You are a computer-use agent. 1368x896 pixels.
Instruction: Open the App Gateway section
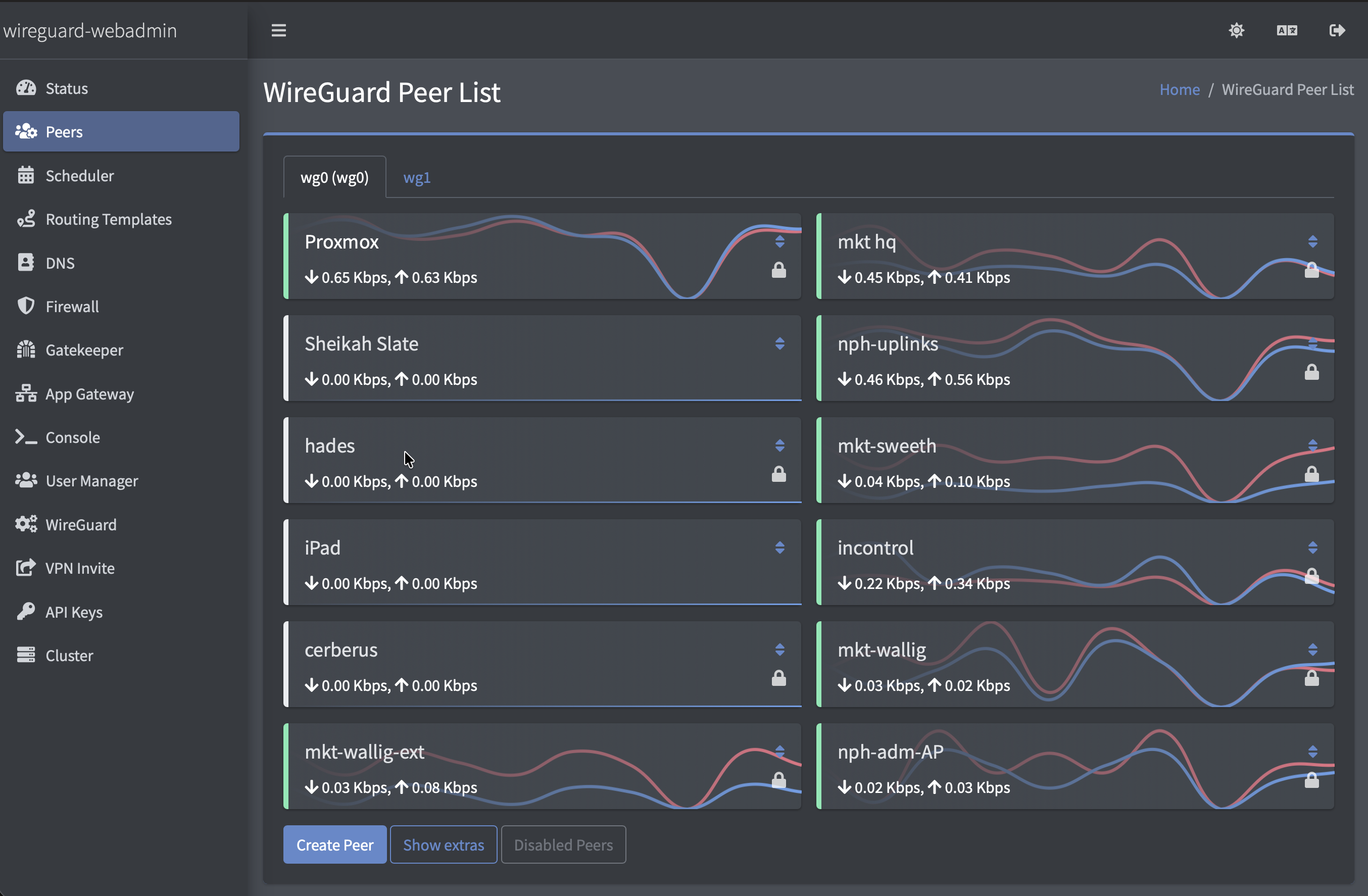(x=89, y=393)
